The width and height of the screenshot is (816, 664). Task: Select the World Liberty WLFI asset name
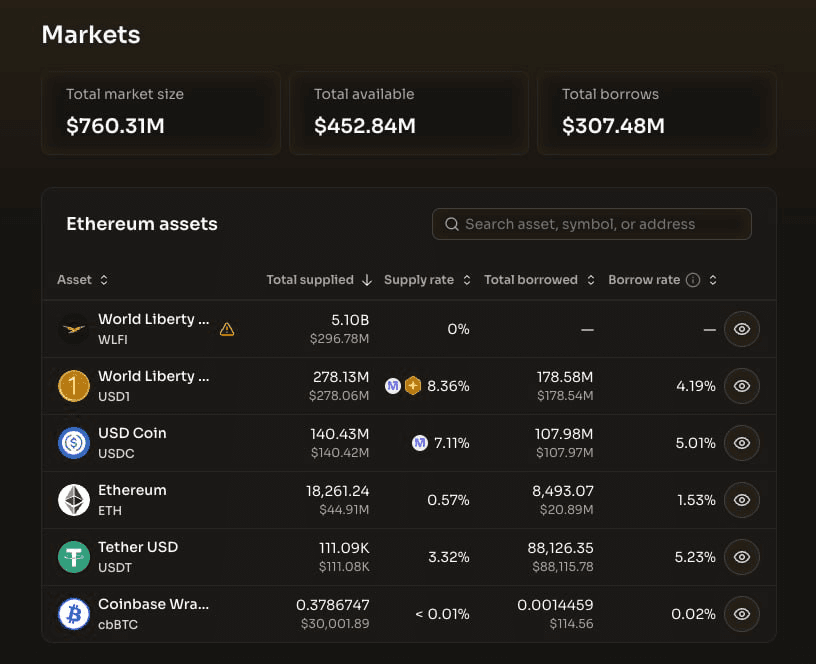click(x=154, y=319)
